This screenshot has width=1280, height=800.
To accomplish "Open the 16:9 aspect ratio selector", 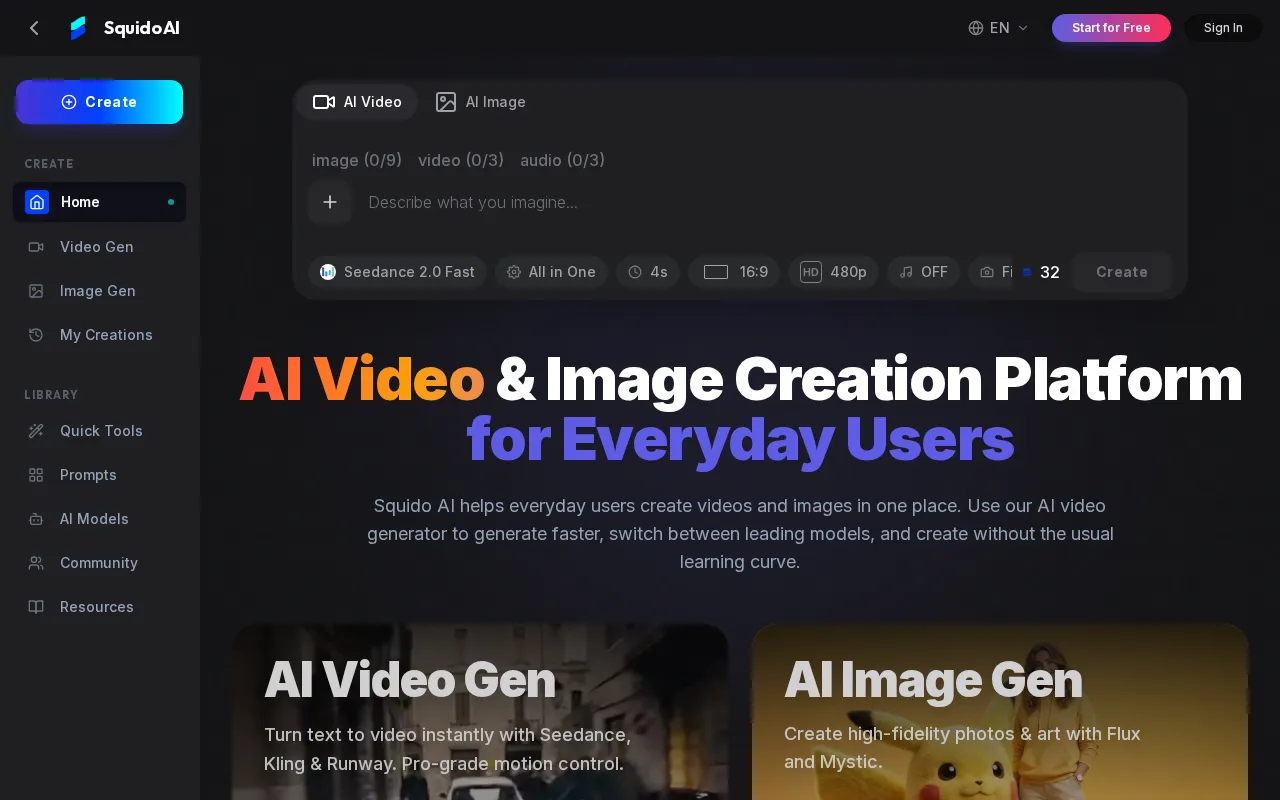I will pyautogui.click(x=734, y=272).
